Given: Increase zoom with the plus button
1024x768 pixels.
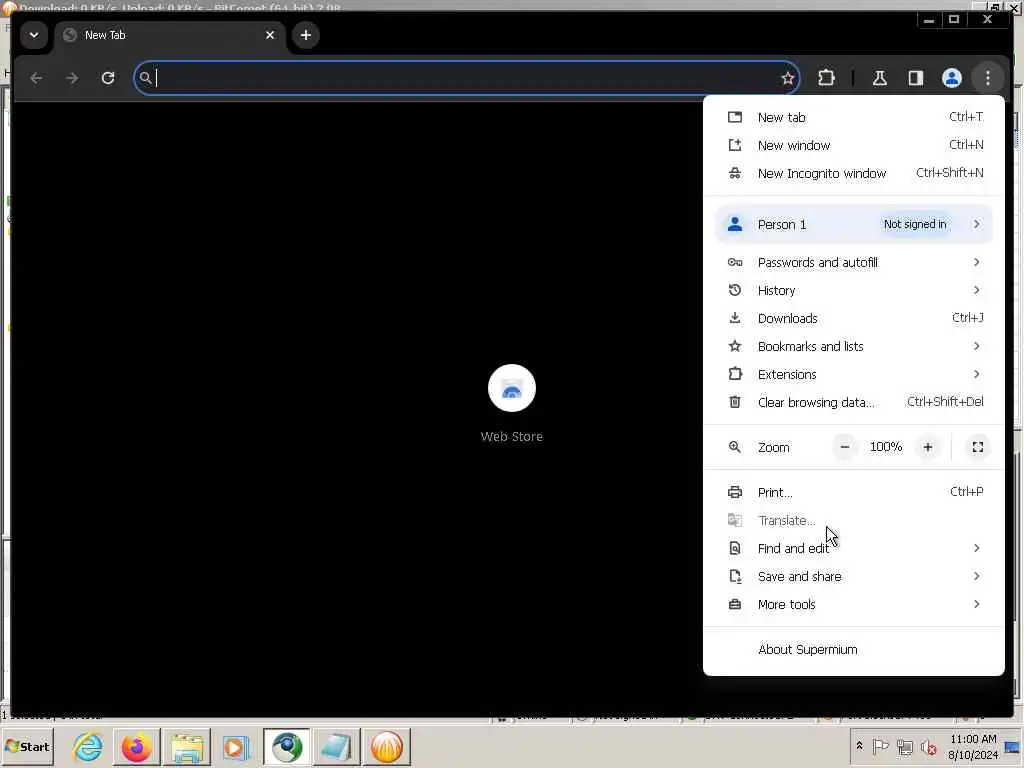Looking at the screenshot, I should 927,447.
